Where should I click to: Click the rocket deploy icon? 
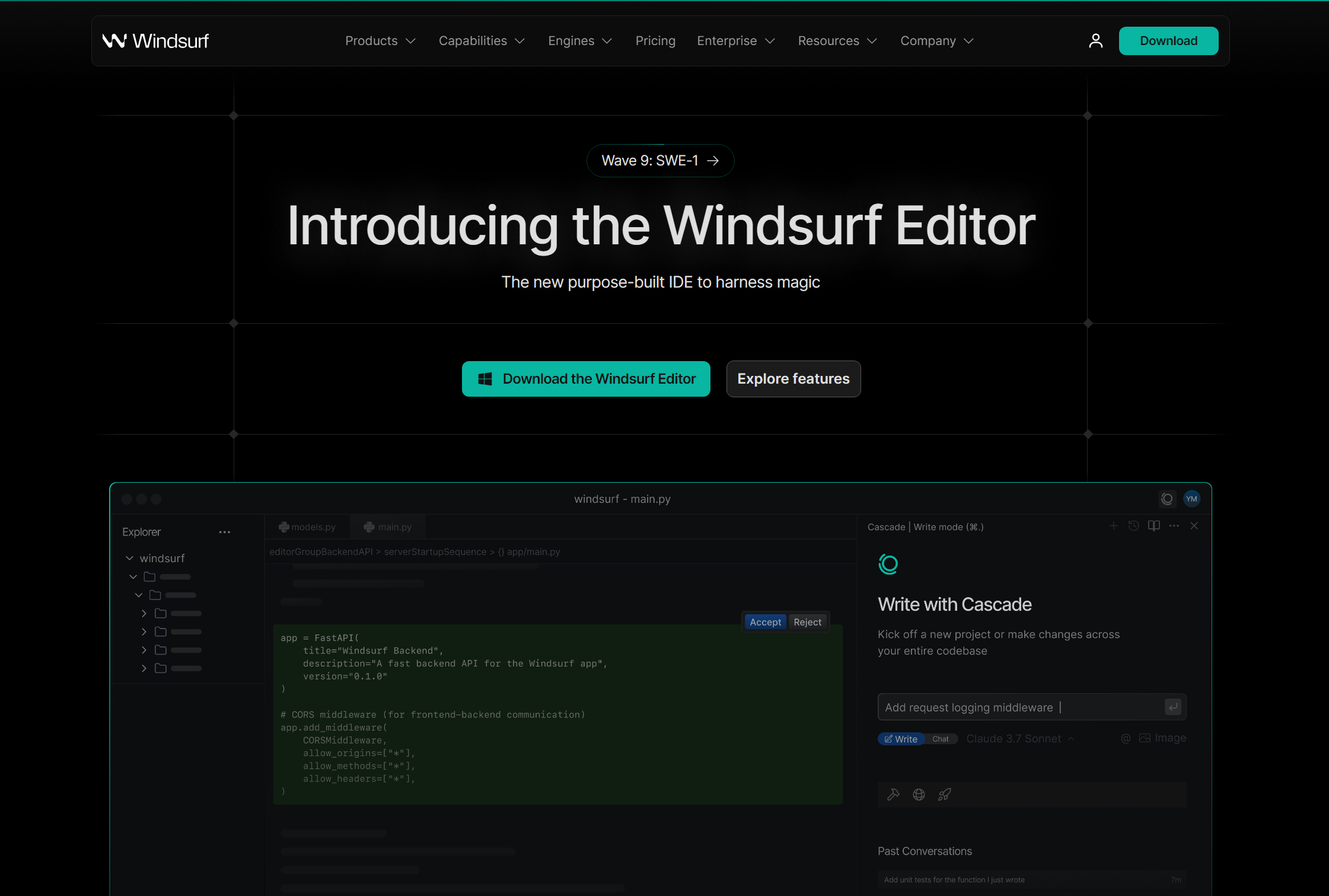[x=945, y=795]
